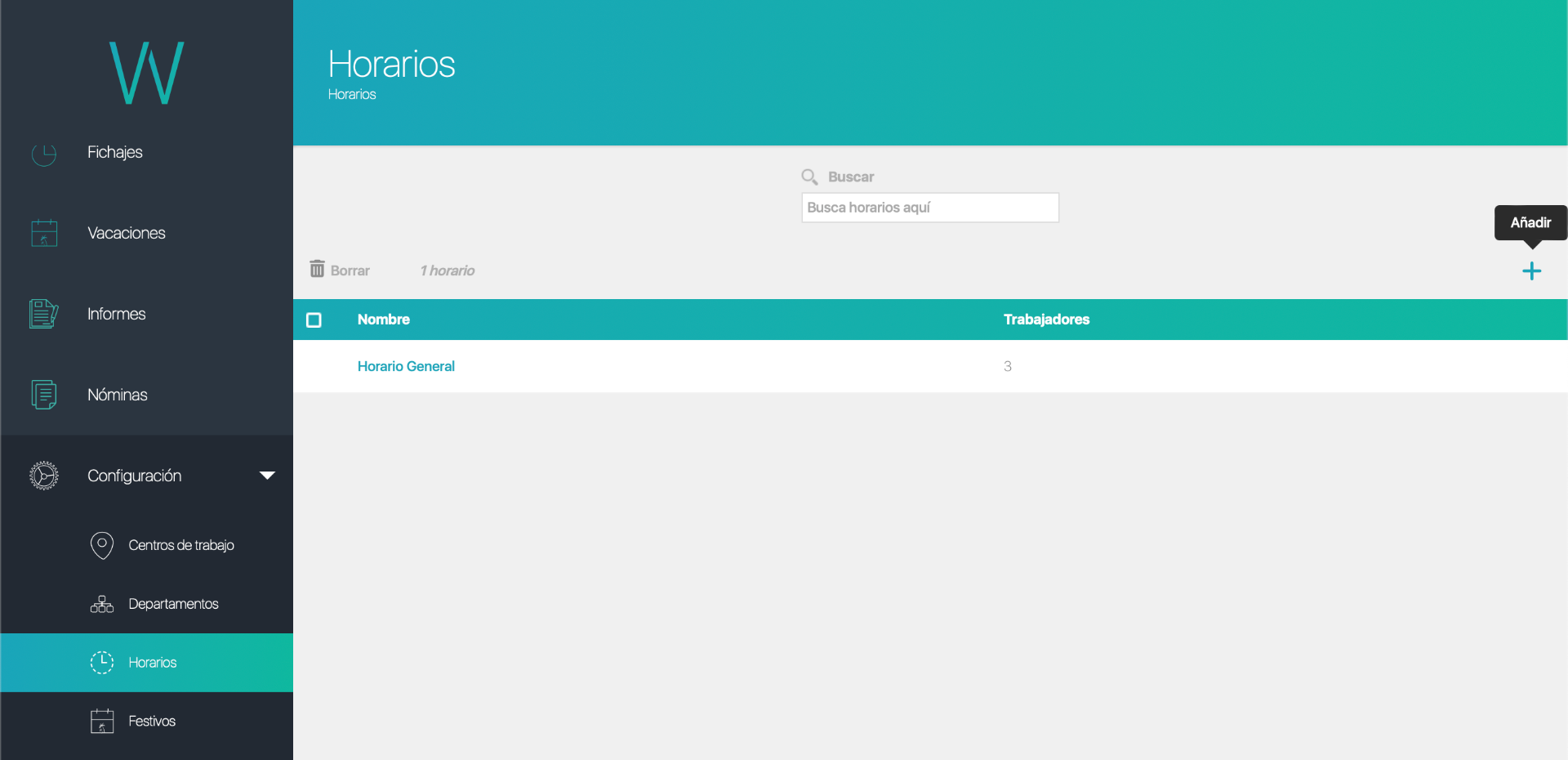Click the Trabajadores column header
This screenshot has height=760, width=1568.
(1047, 320)
